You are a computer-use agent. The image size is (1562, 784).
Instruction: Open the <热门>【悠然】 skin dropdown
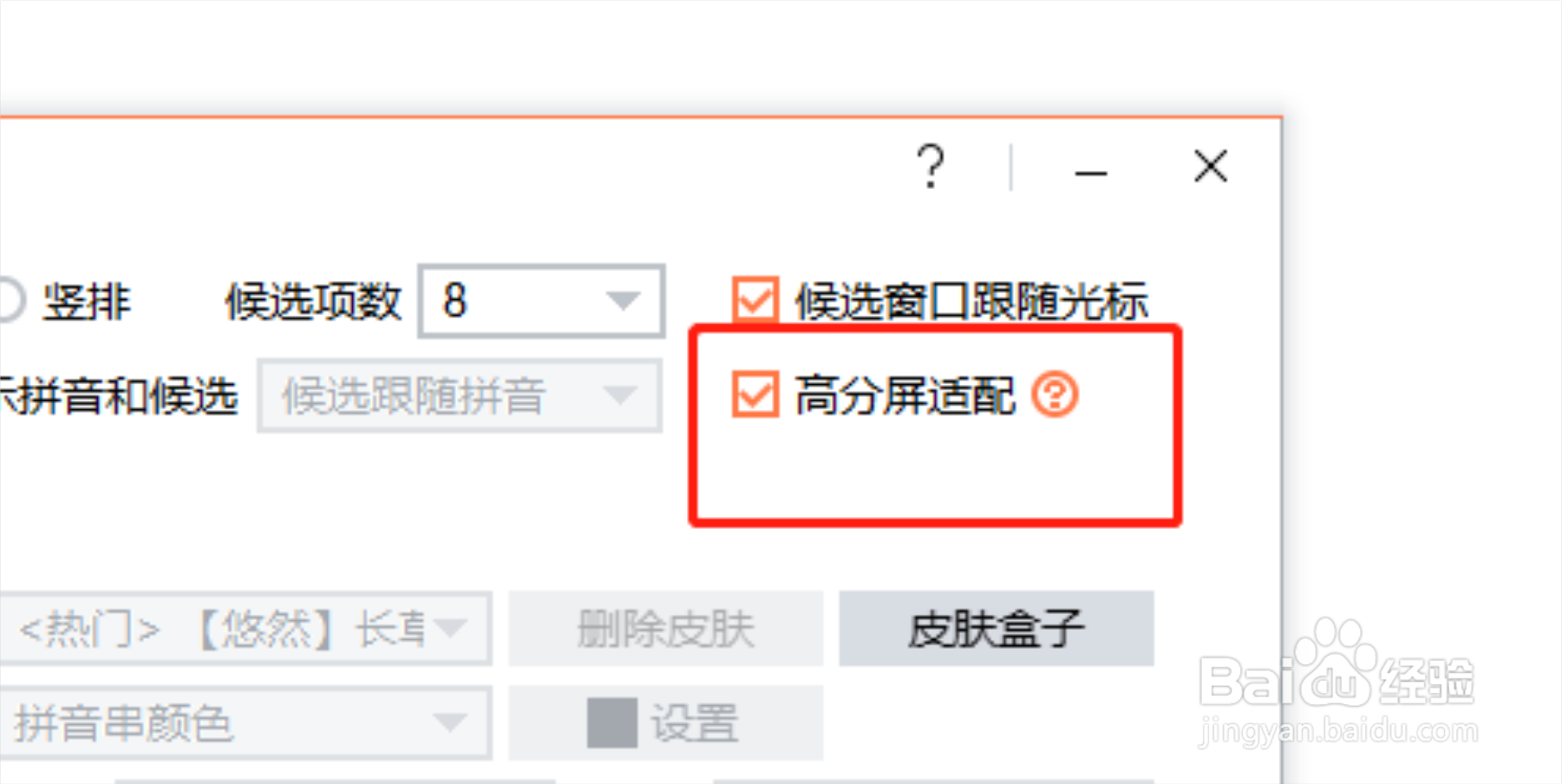click(x=246, y=629)
